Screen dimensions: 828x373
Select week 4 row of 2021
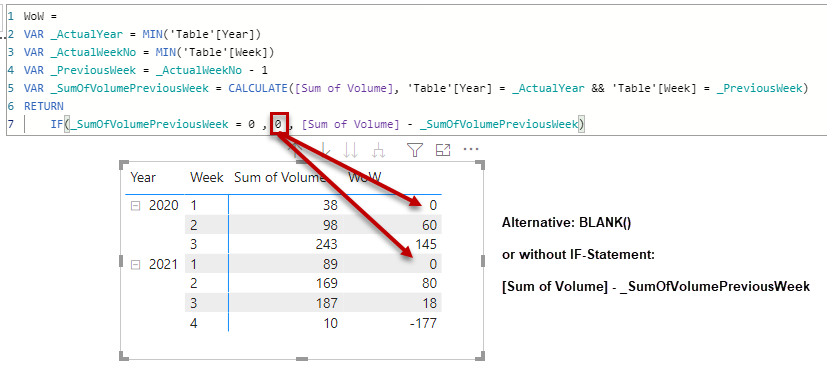point(194,323)
